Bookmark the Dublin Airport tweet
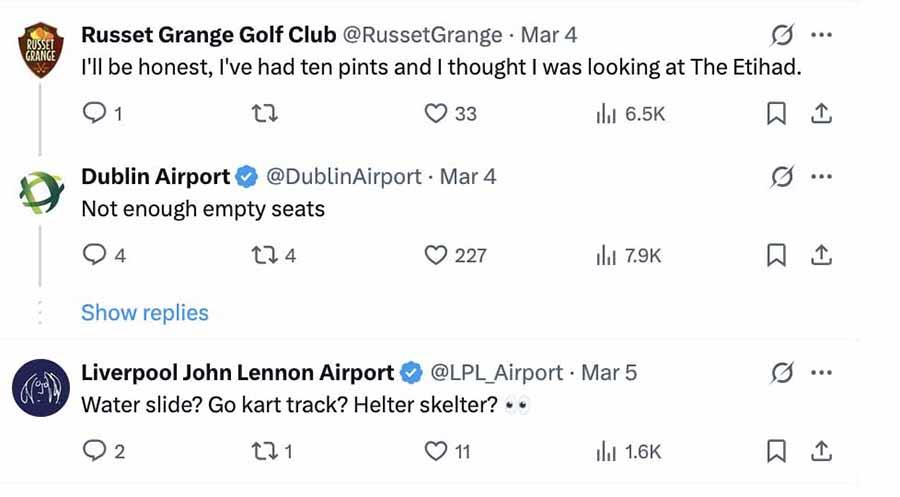The height and width of the screenshot is (497, 900). click(x=776, y=255)
